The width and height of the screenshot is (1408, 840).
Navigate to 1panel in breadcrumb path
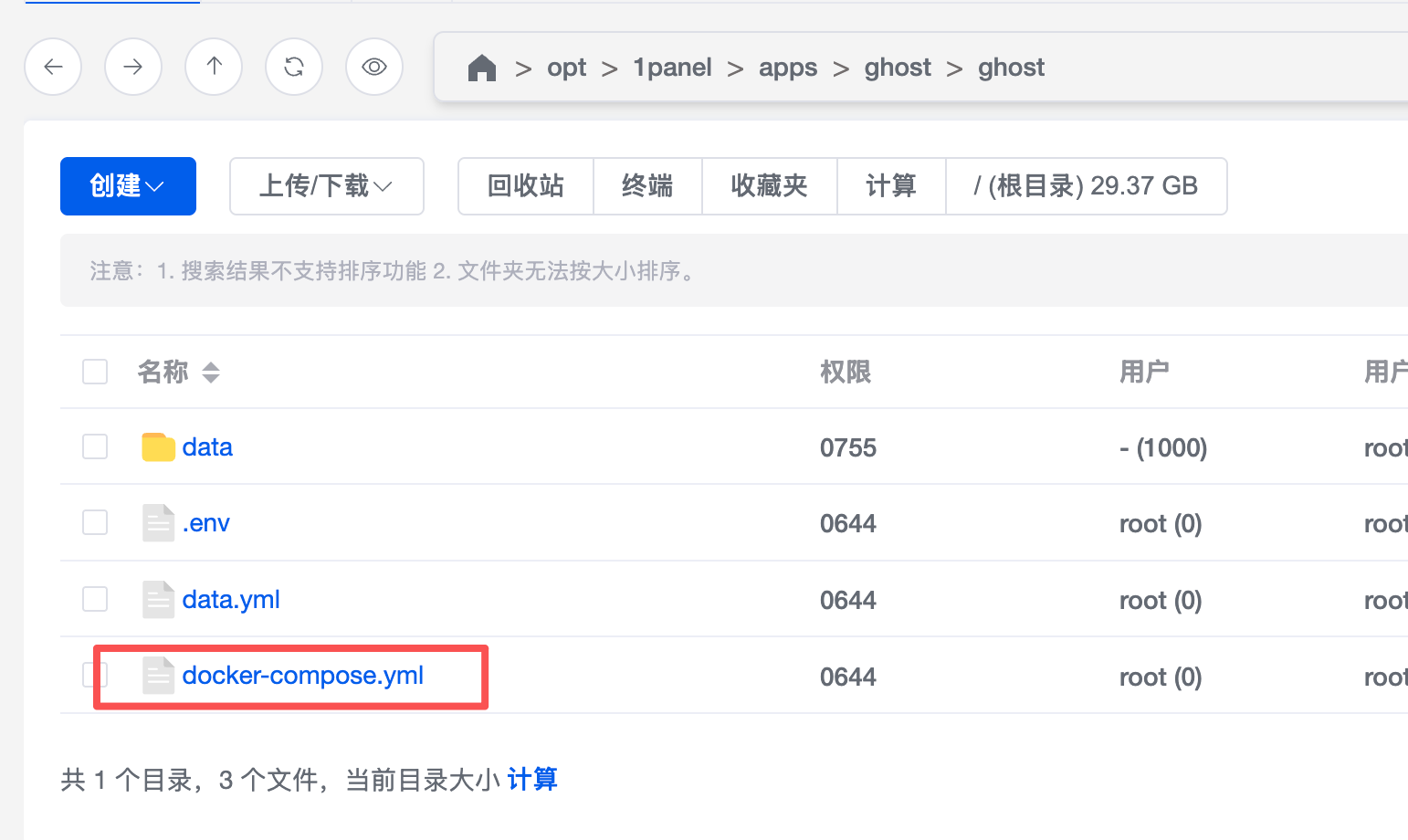click(672, 68)
